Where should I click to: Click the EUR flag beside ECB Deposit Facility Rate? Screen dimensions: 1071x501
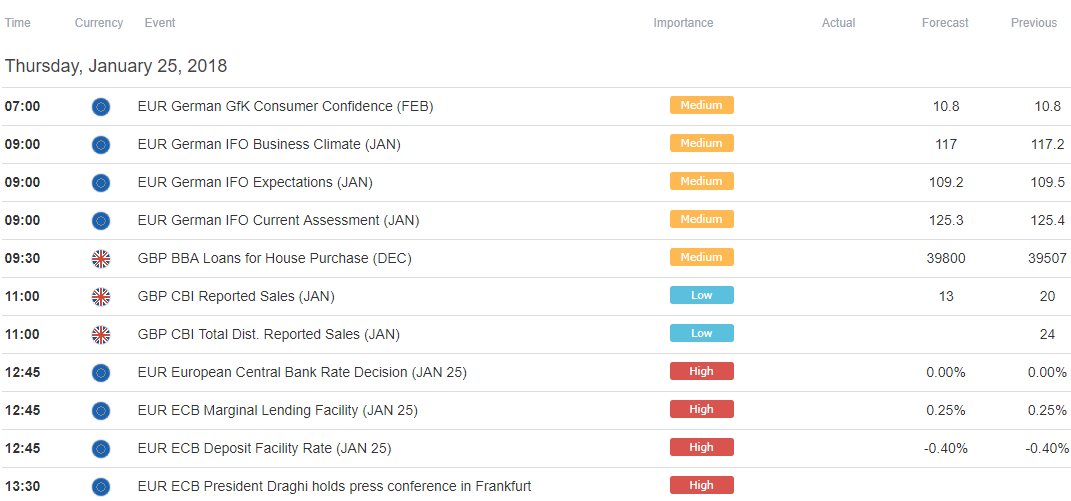100,448
